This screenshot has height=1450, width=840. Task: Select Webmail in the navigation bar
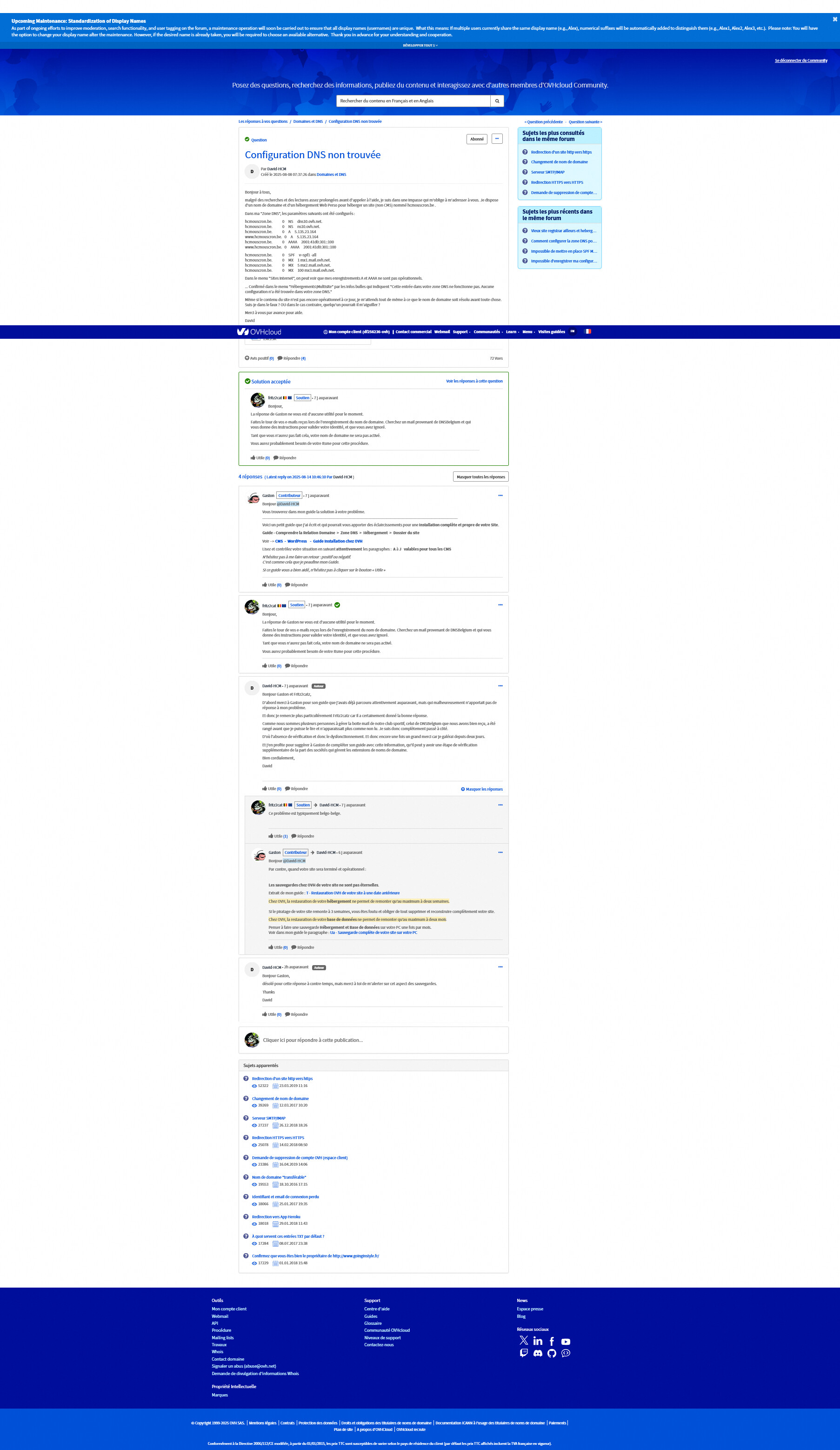[442, 332]
